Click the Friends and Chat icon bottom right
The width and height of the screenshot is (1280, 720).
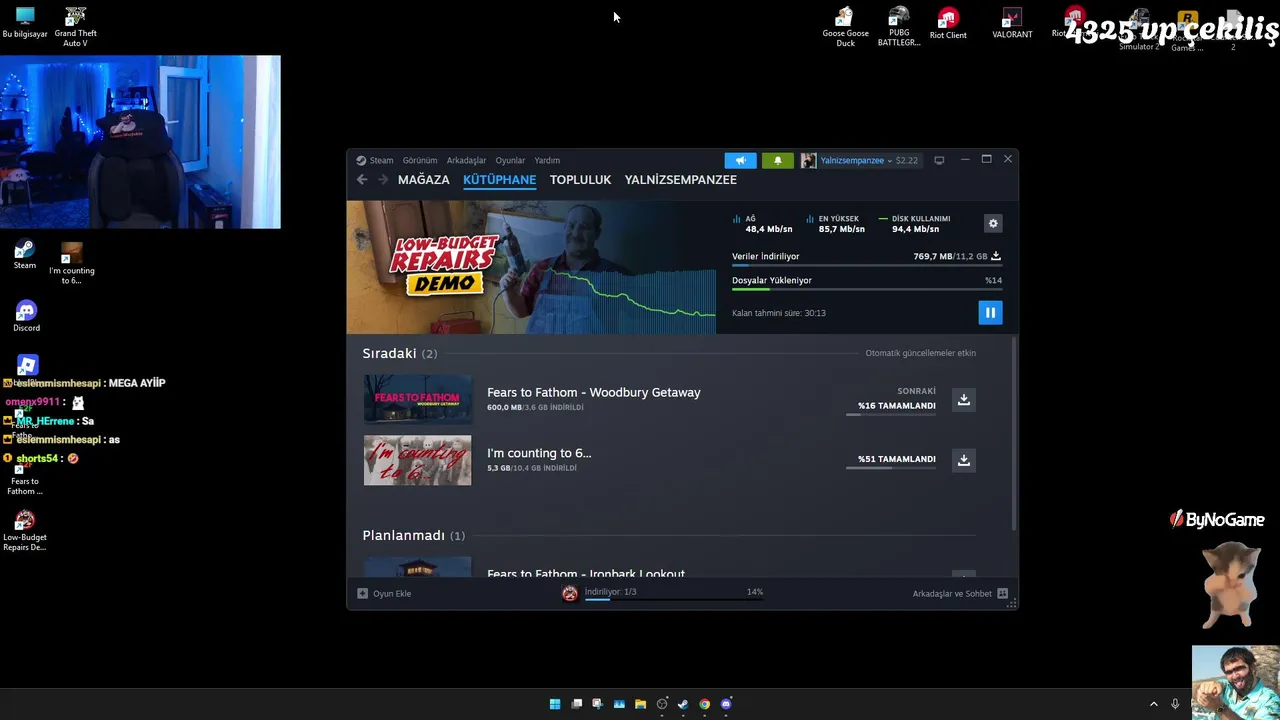coord(1003,593)
